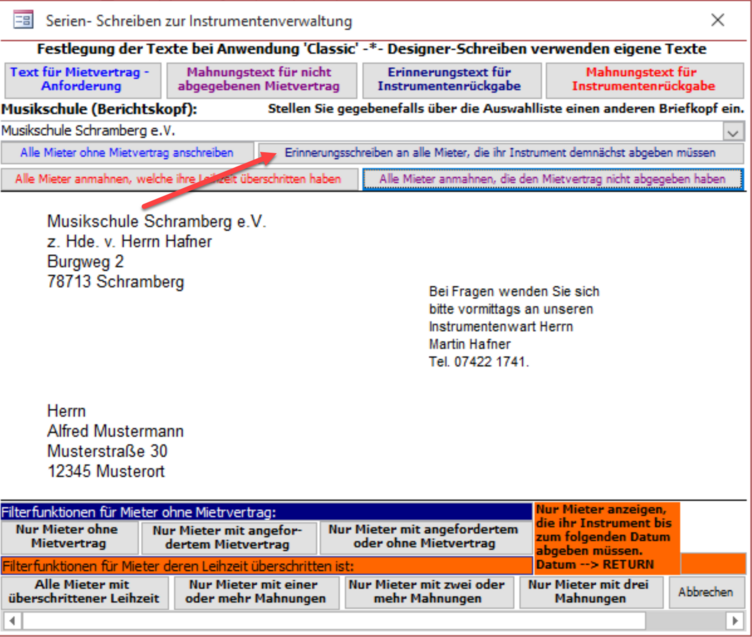
Task: Show 'Alle Mieter mit überschrittener Leihzeit'
Action: coord(83,592)
